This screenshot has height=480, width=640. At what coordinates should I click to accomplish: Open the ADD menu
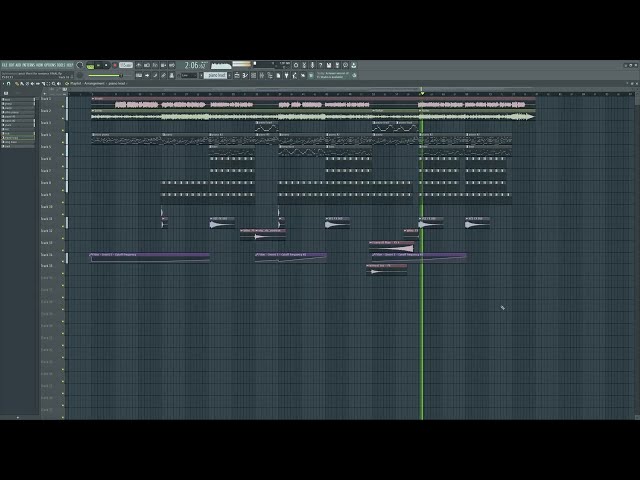(x=18, y=65)
